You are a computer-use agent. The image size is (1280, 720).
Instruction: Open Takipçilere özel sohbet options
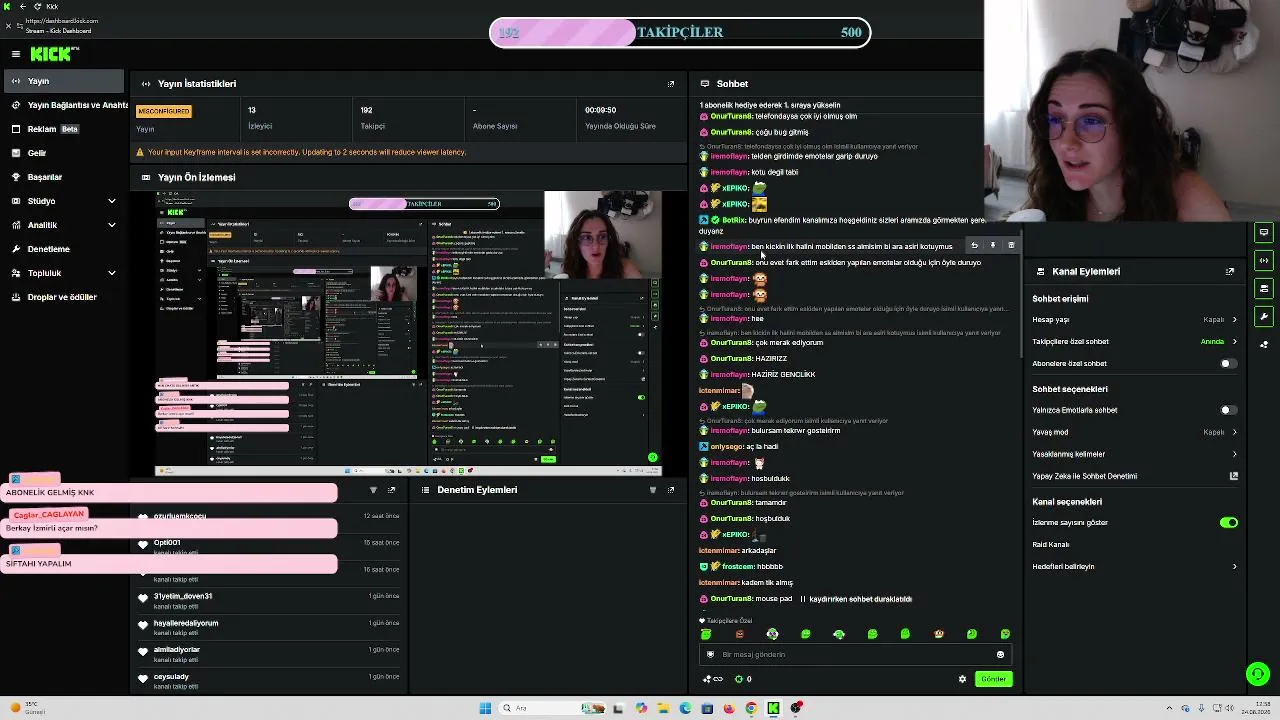[1135, 342]
